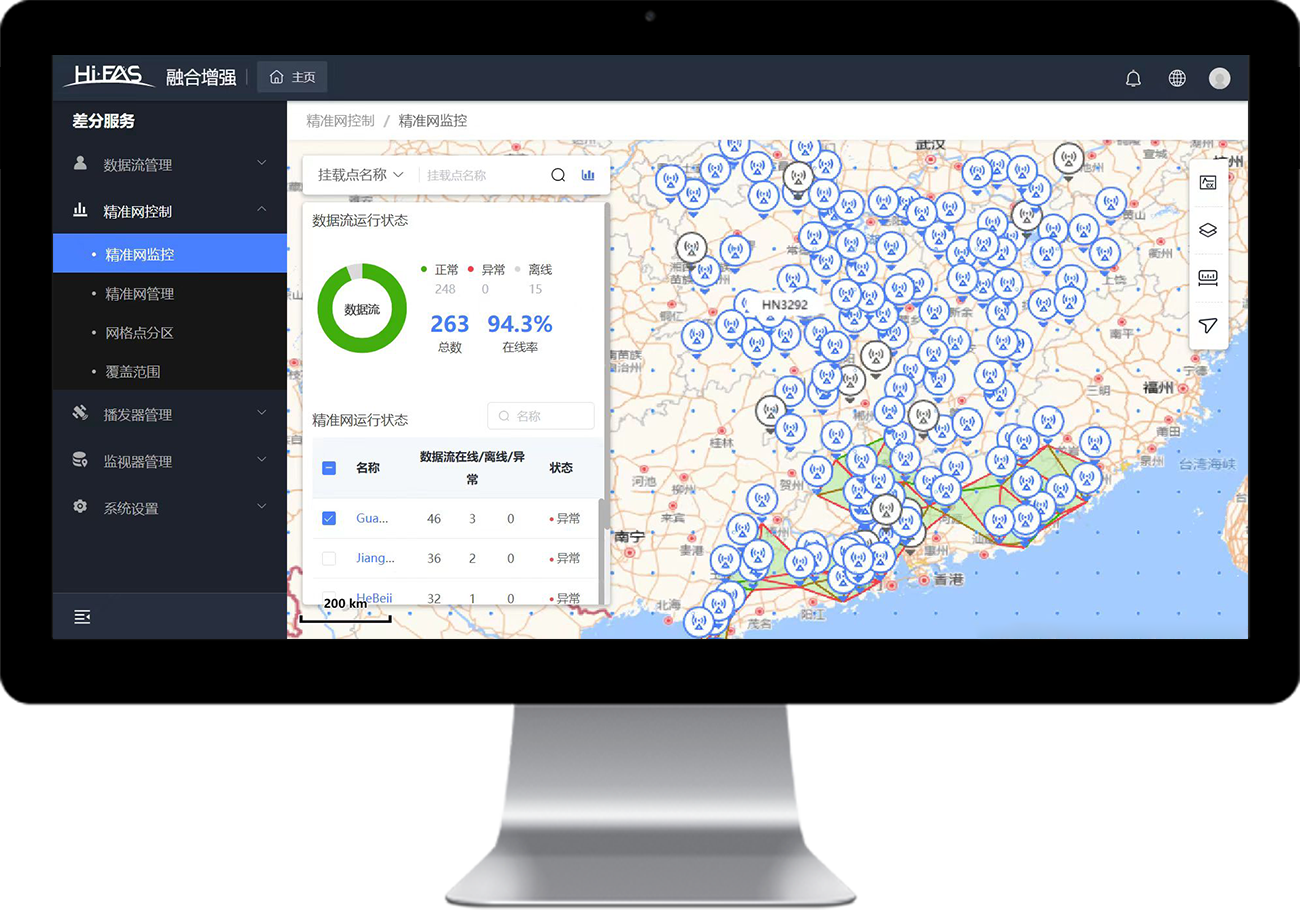Select the map ruler measurement tool
The height and width of the screenshot is (910, 1300).
tap(1208, 278)
